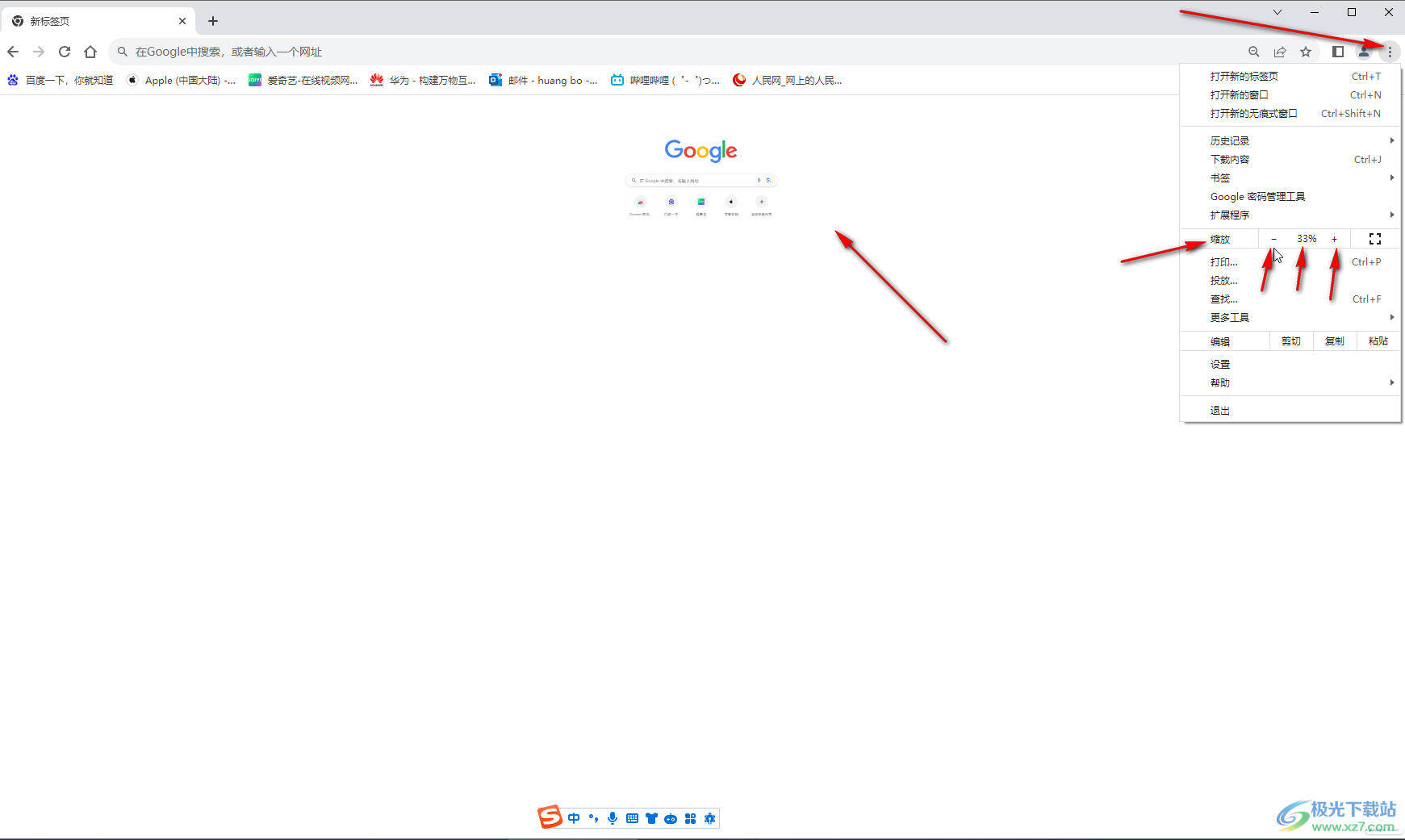Close the 新标签页 tab
This screenshot has width=1405, height=840.
coord(182,21)
